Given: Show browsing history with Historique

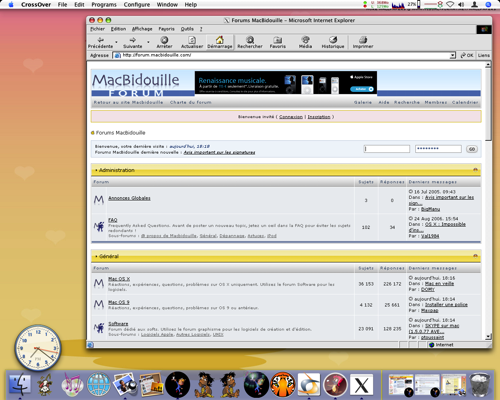Looking at the screenshot, I should click(333, 42).
